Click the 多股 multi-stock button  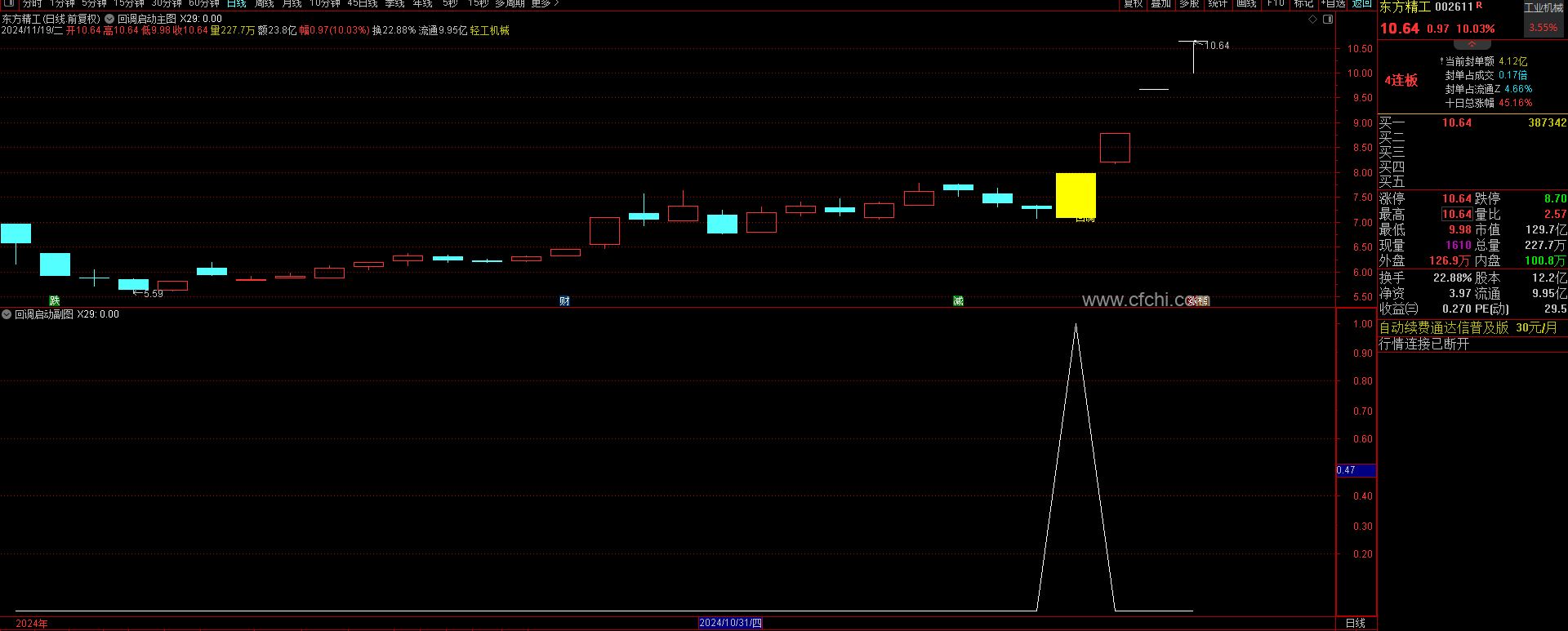coord(1190,3)
